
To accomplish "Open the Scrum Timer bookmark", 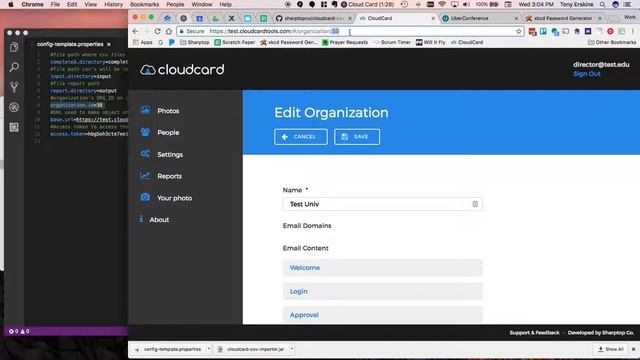I will click(x=392, y=42).
